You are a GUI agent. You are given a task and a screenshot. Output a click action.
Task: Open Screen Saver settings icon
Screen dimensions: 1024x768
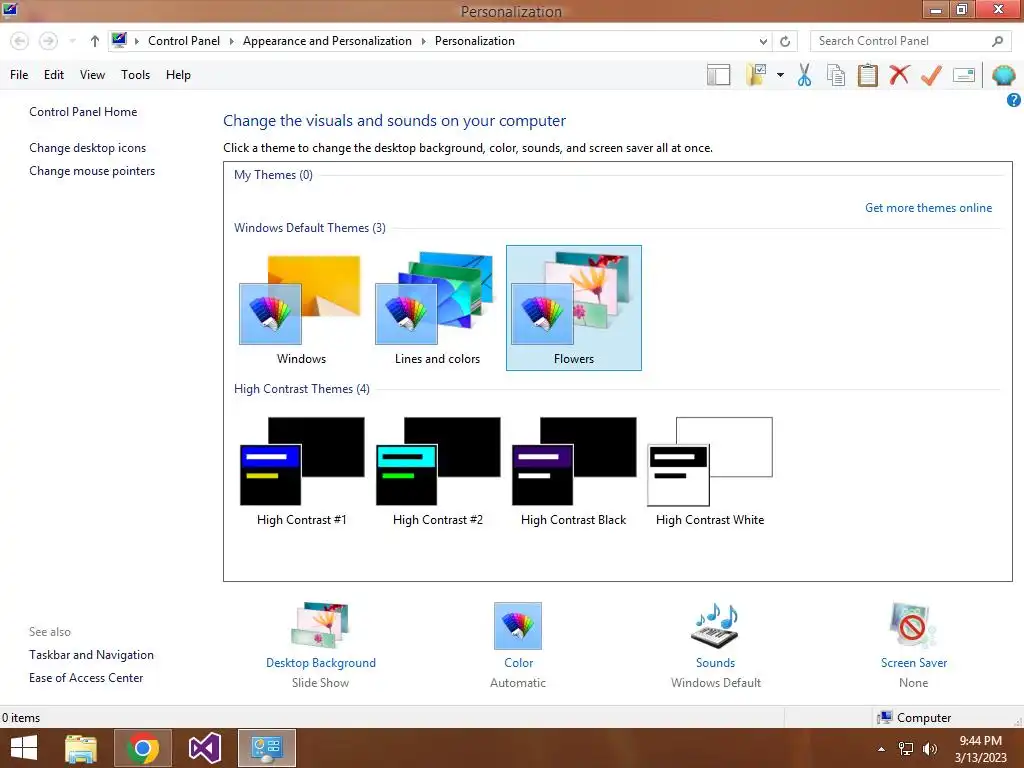(x=913, y=626)
